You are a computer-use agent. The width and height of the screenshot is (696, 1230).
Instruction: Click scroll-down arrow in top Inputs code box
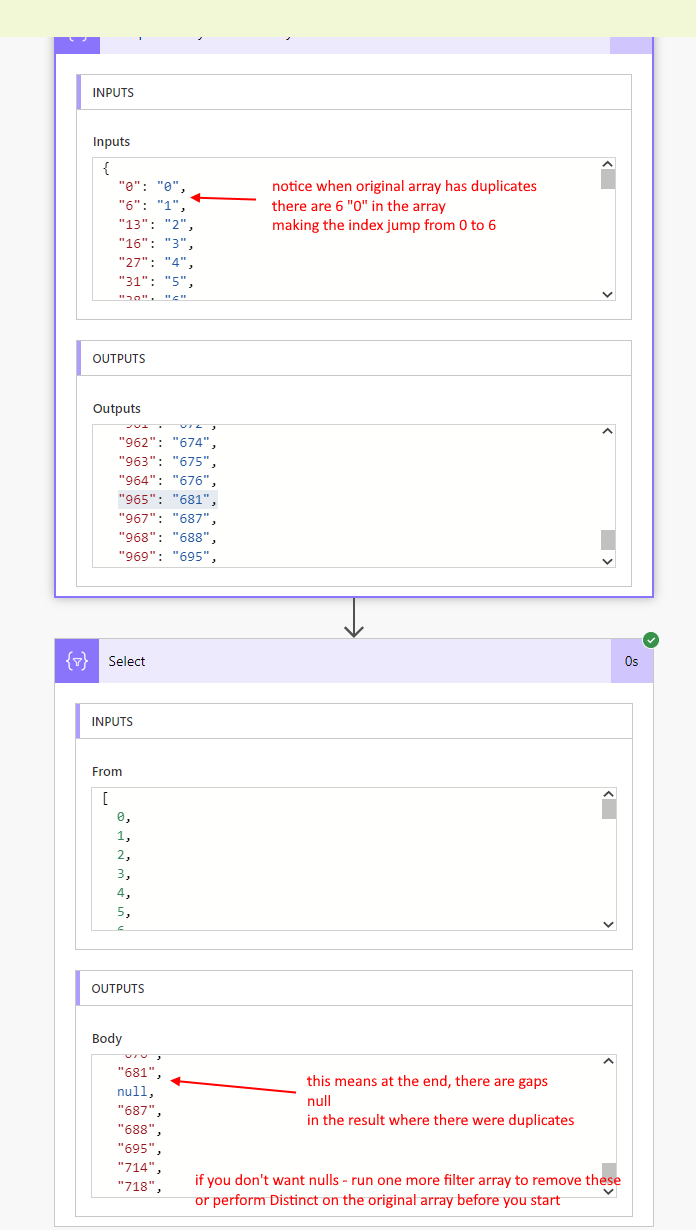pos(607,293)
